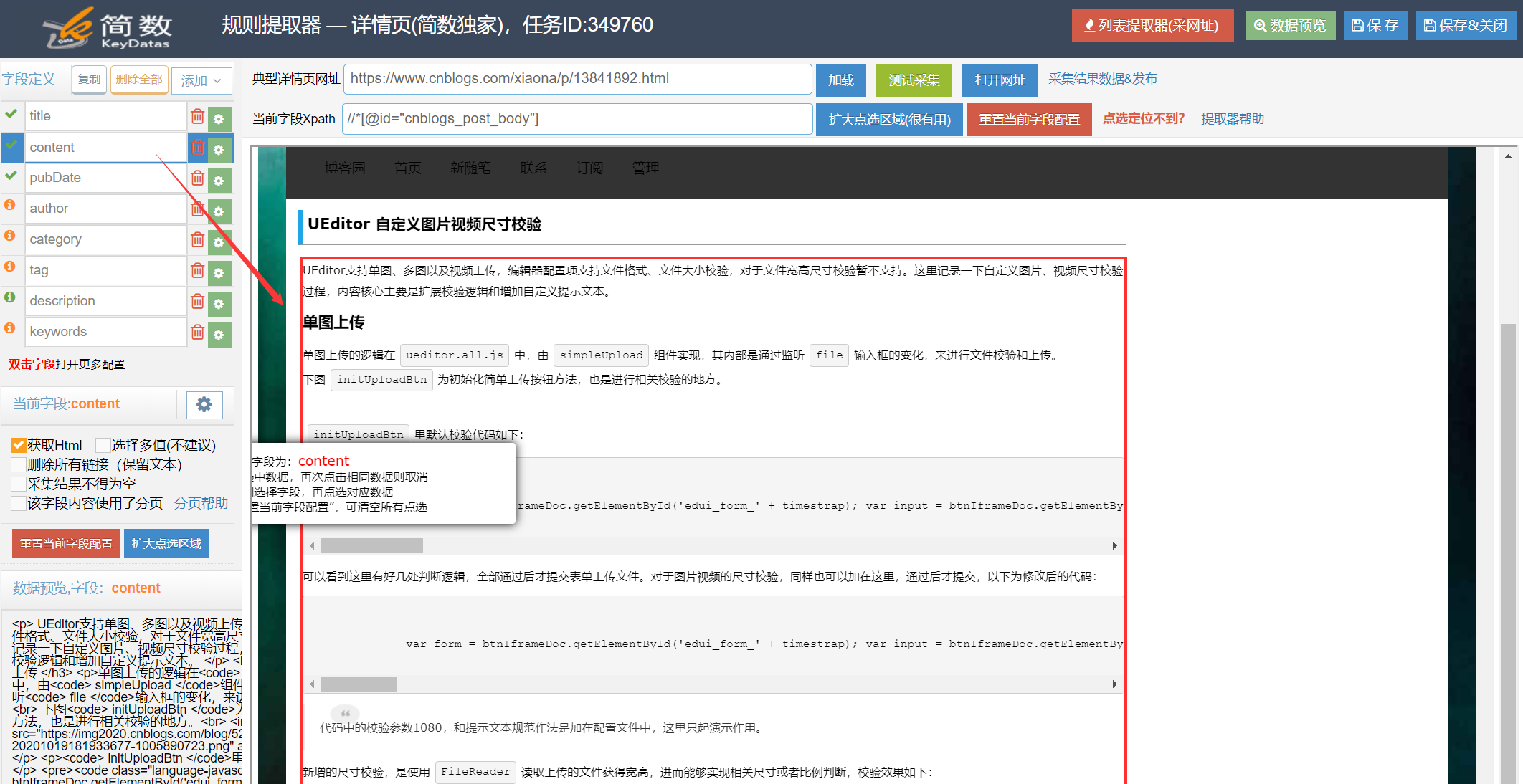This screenshot has height=784, width=1523.
Task: Click the 典型详情页网址 URL input
Action: tap(577, 79)
